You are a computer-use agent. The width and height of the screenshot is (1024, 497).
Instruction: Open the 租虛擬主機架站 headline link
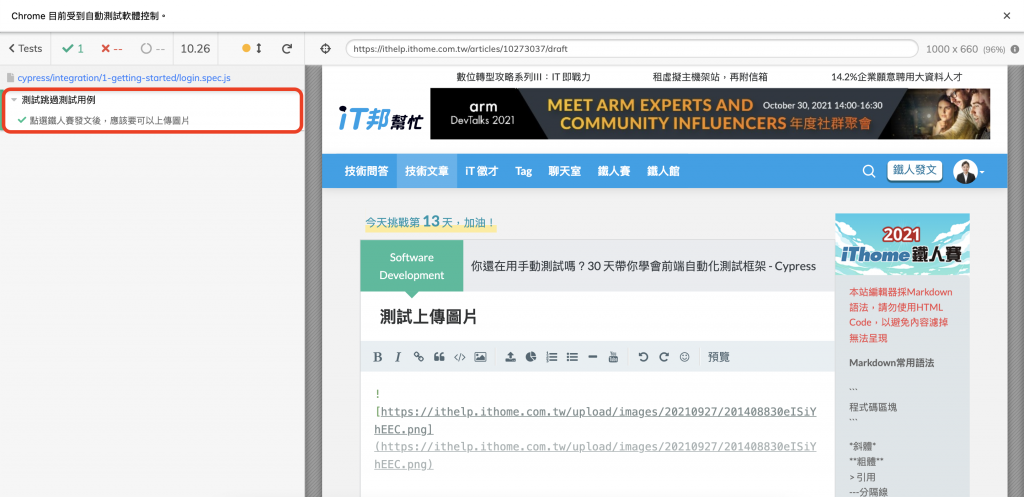[710, 77]
